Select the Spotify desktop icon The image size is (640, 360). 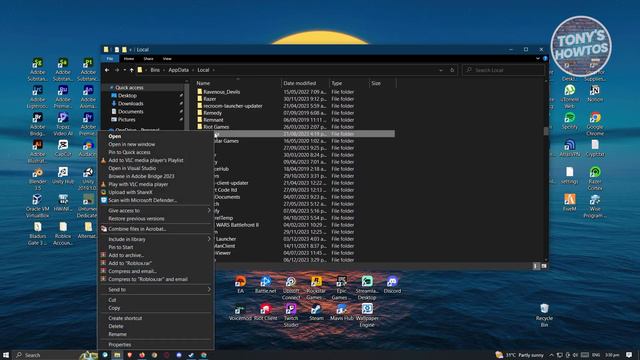(x=569, y=121)
